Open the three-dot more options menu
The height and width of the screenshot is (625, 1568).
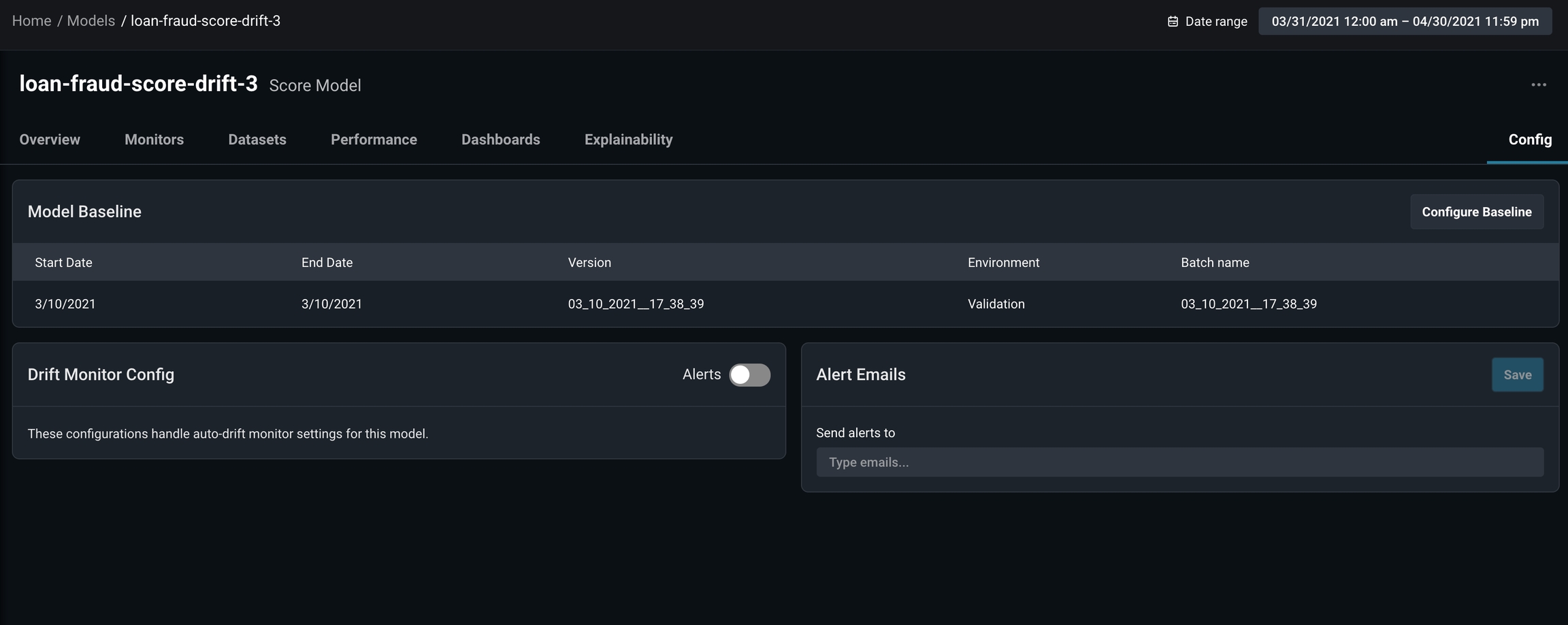1538,85
